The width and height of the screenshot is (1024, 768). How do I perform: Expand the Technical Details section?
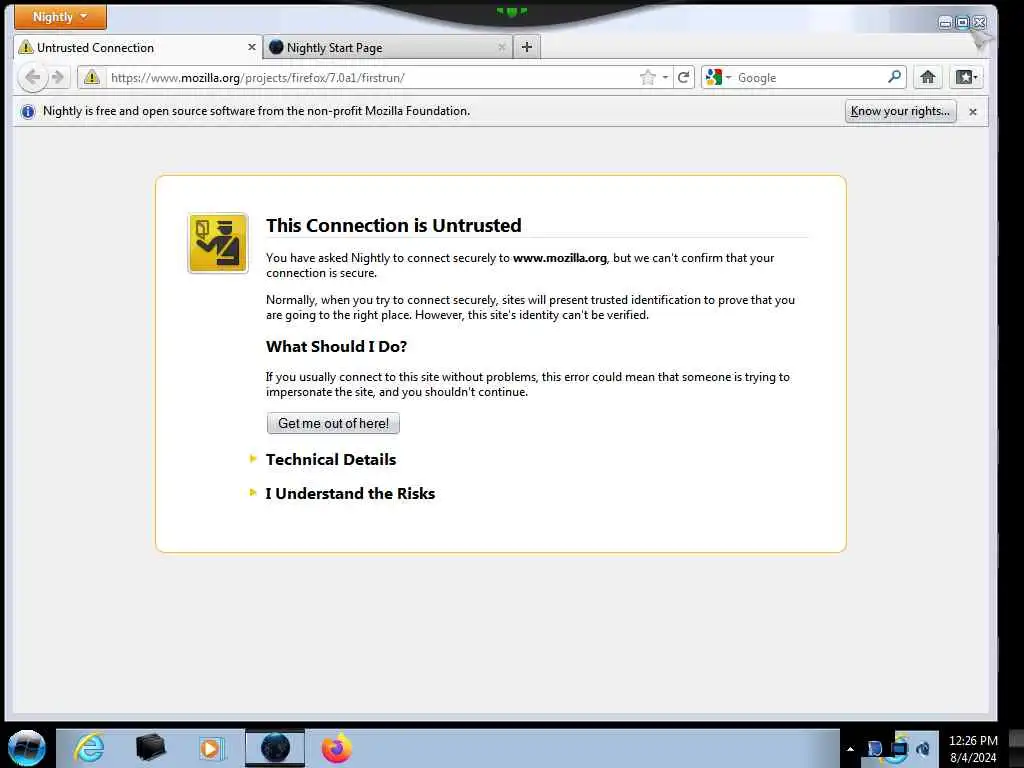pyautogui.click(x=330, y=460)
